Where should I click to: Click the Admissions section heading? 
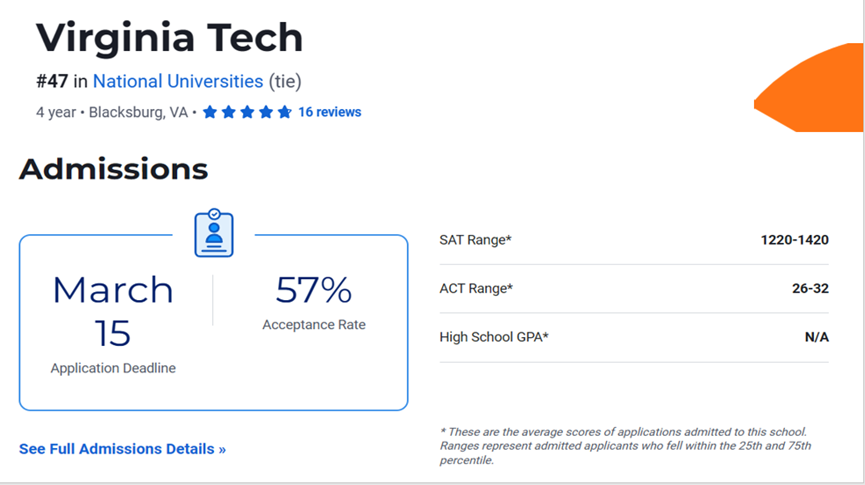click(114, 169)
